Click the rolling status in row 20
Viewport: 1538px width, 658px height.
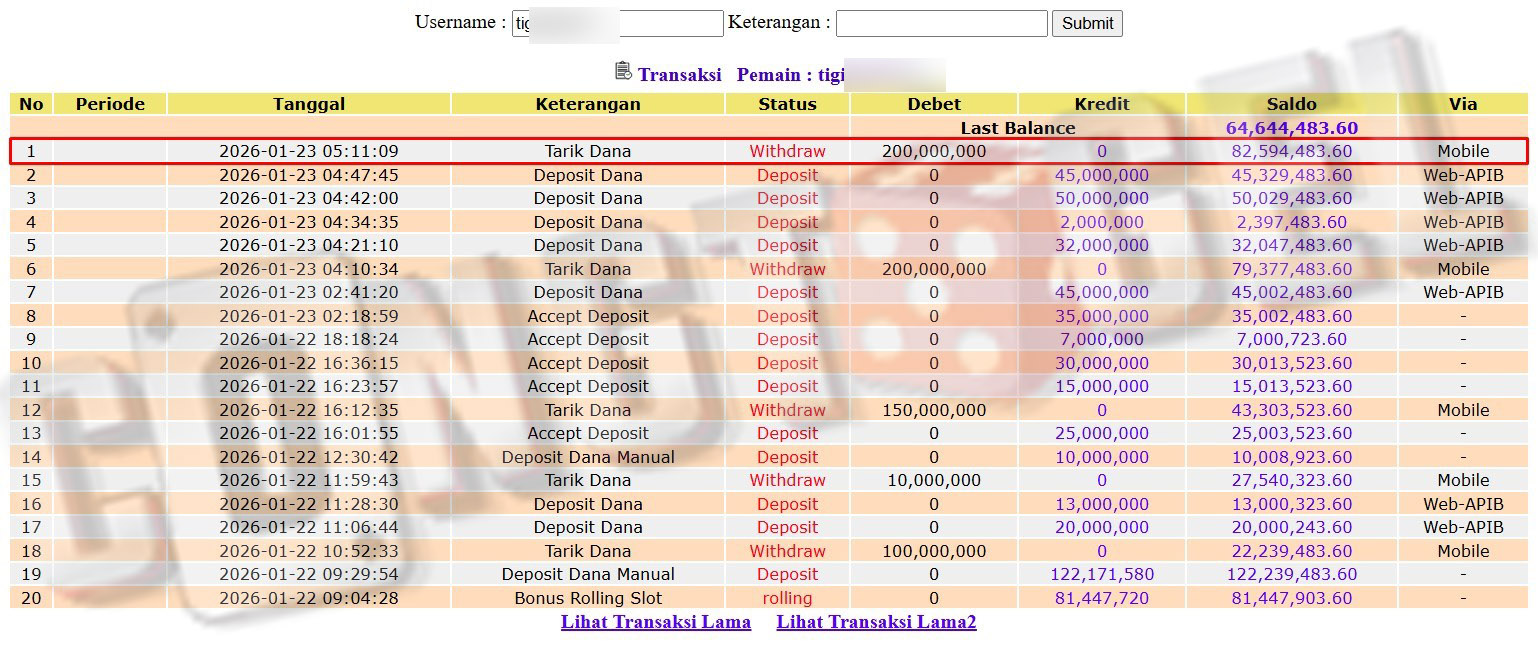coord(787,598)
